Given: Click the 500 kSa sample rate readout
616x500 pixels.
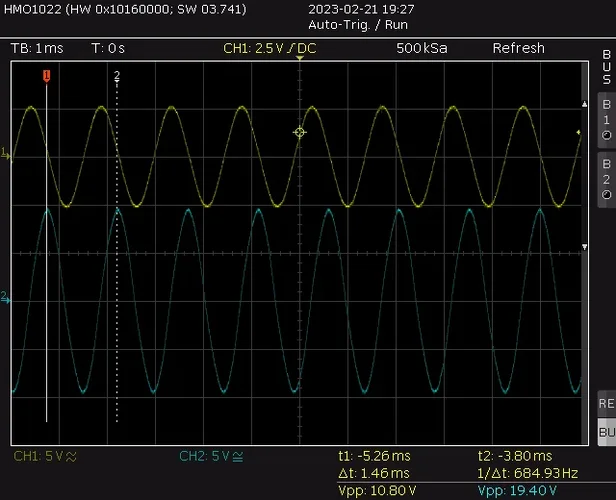Looking at the screenshot, I should [421, 48].
